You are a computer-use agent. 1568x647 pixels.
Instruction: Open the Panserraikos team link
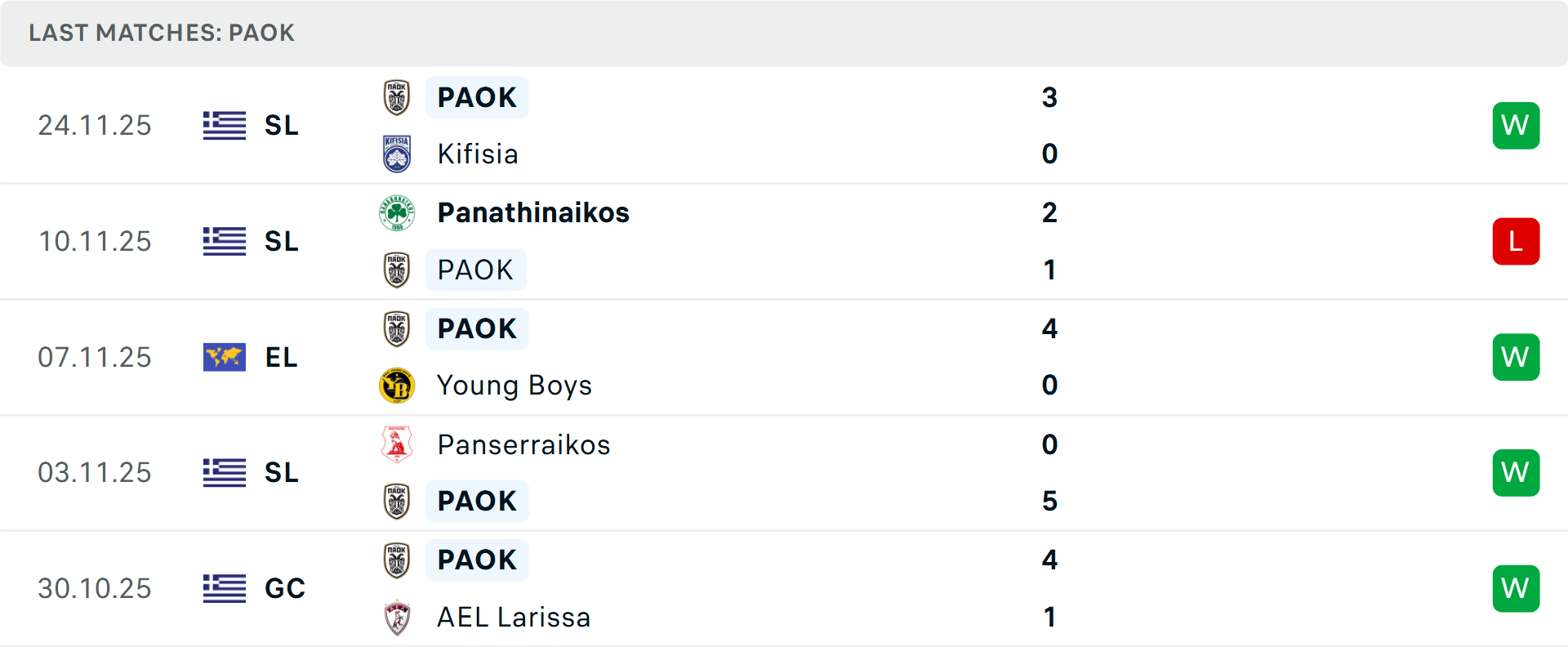[x=523, y=444]
